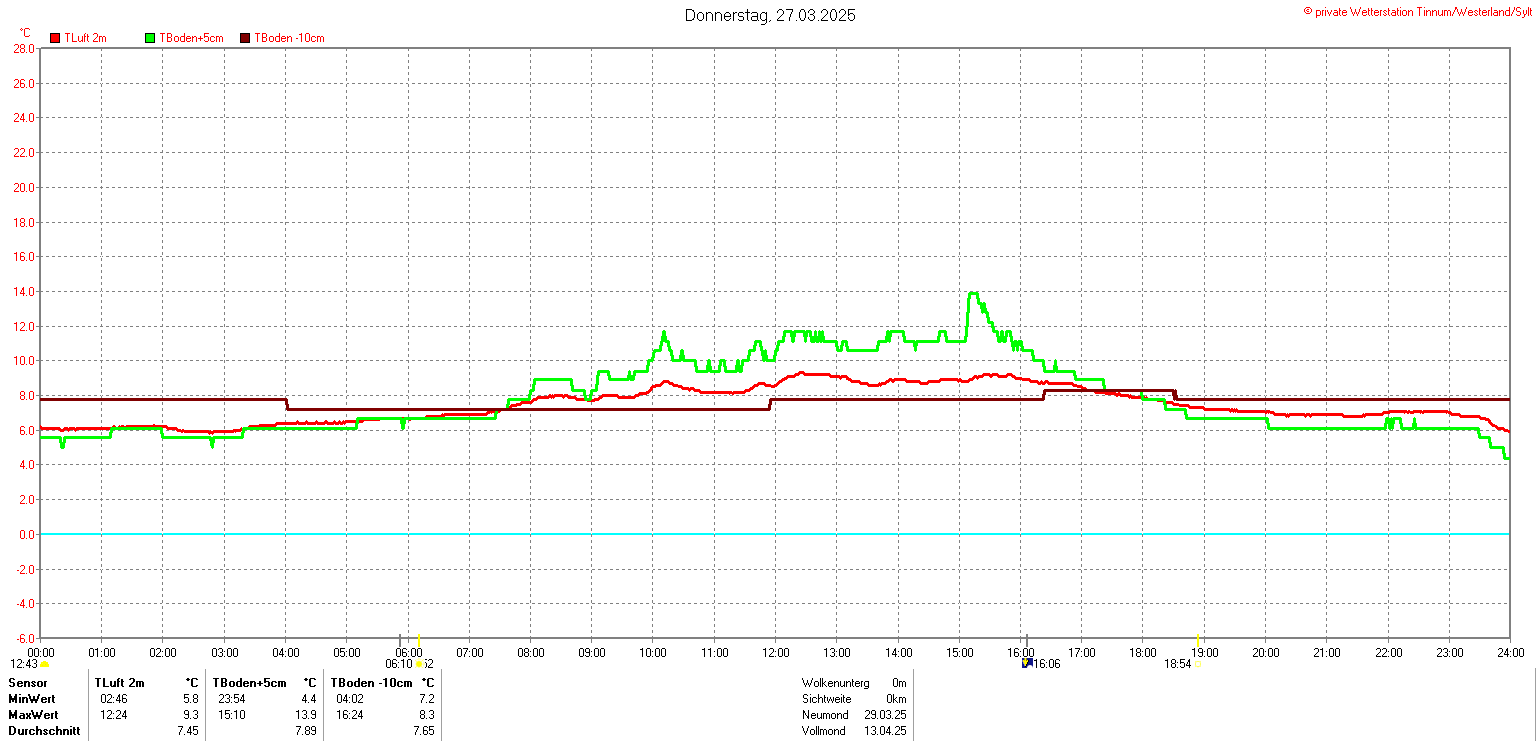Click the Durchschnitt row label

coord(44,731)
